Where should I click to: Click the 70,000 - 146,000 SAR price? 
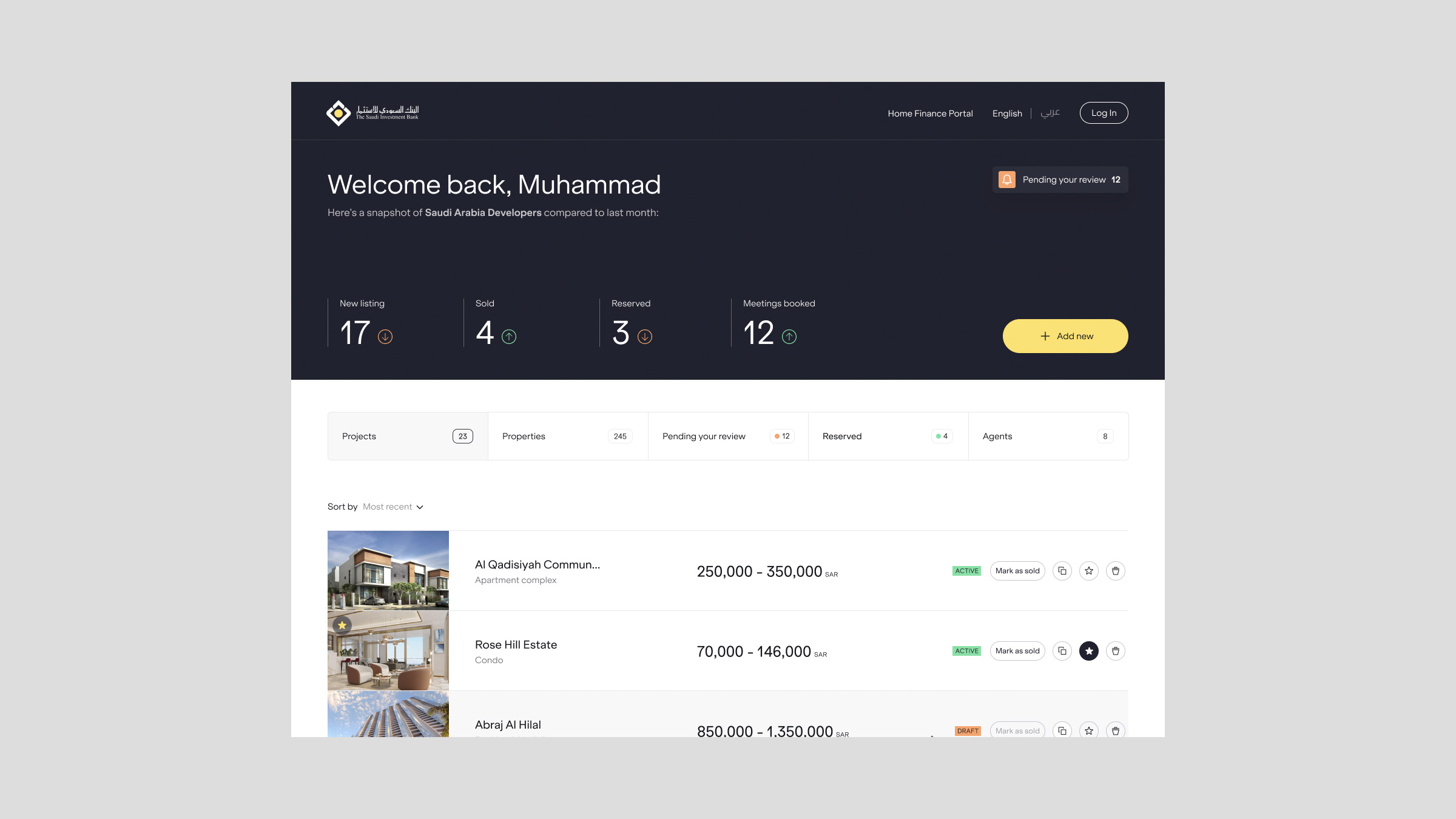(762, 652)
